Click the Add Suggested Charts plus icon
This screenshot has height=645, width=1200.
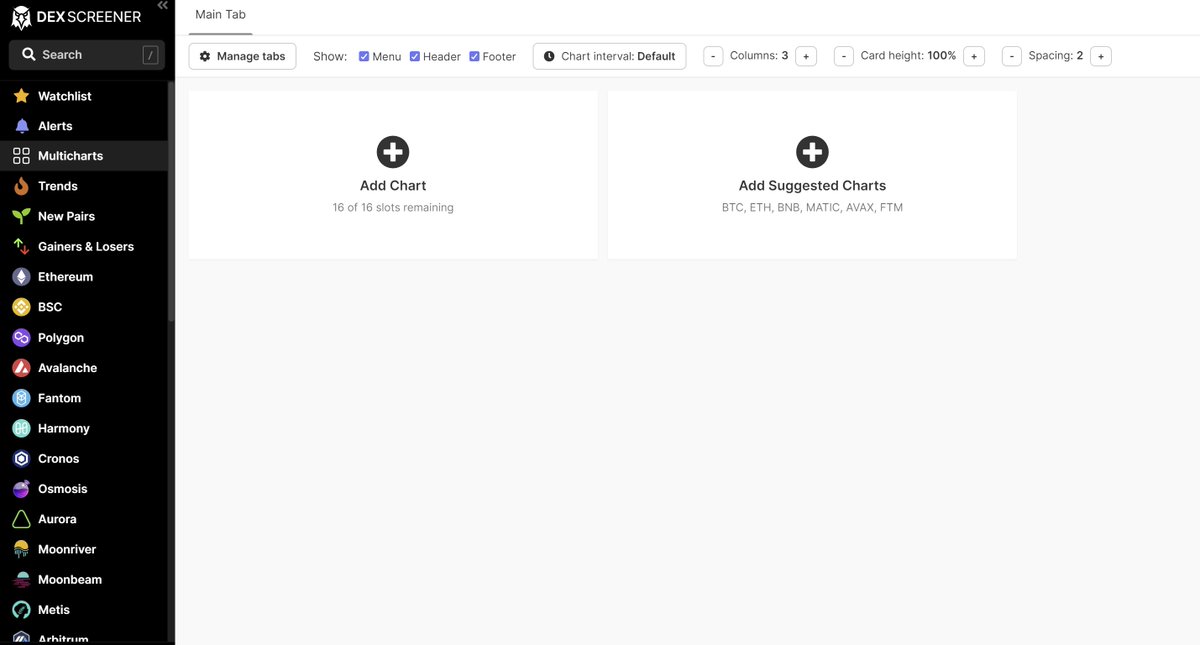click(812, 152)
